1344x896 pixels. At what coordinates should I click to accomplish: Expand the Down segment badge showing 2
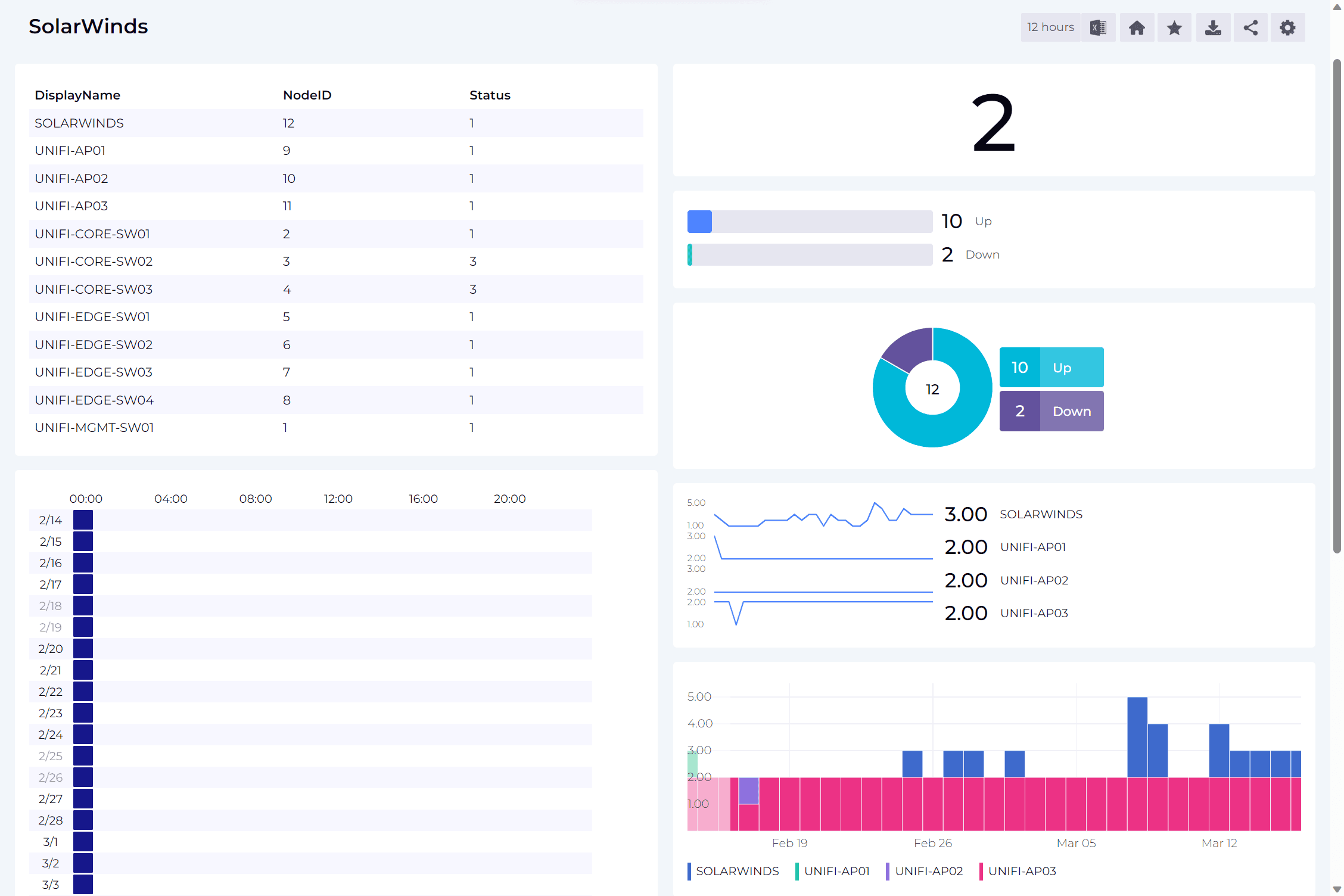pos(1051,411)
